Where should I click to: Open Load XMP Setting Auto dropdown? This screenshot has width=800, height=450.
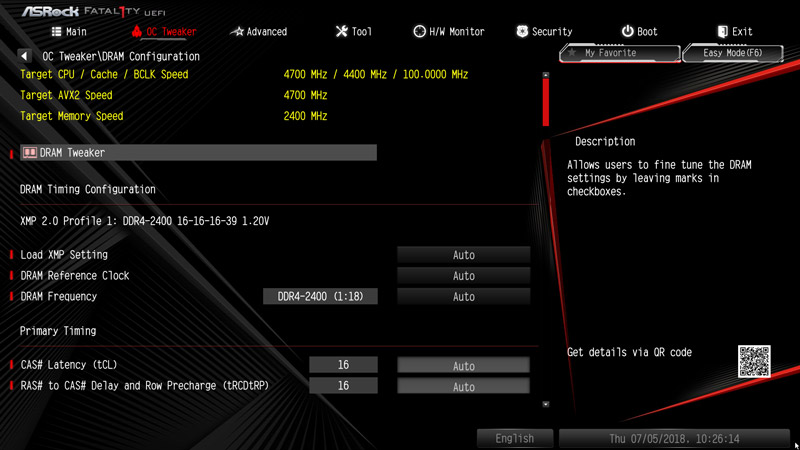464,255
